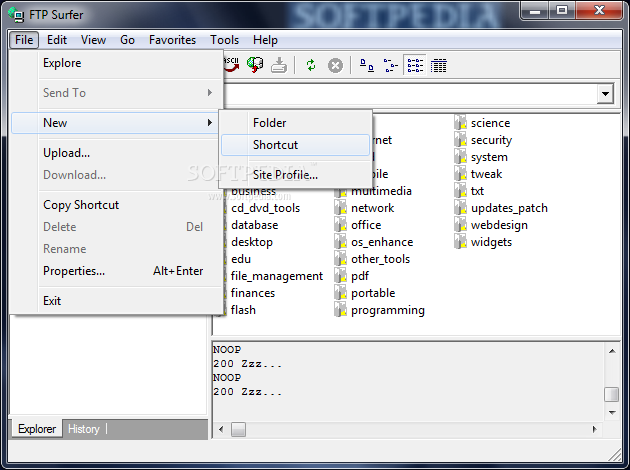Refresh the listing with the green arrows icon
The height and width of the screenshot is (470, 630).
click(311, 65)
